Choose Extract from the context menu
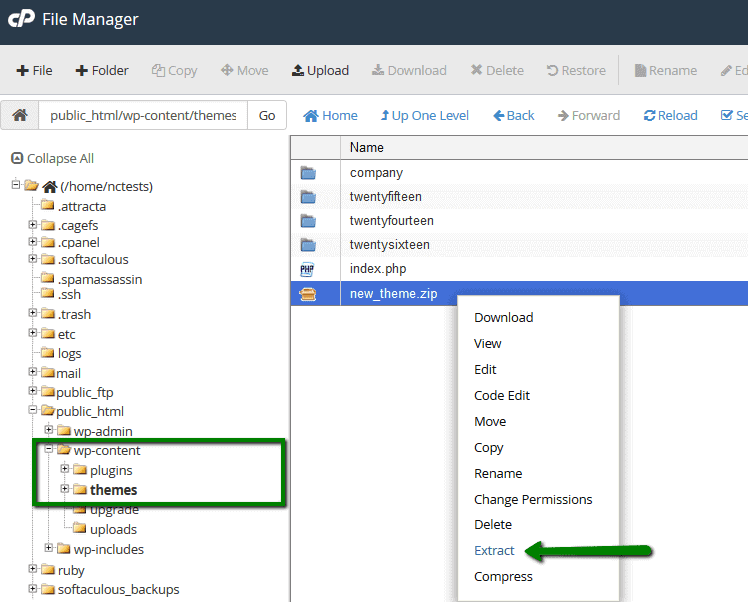This screenshot has height=602, width=748. pos(494,550)
